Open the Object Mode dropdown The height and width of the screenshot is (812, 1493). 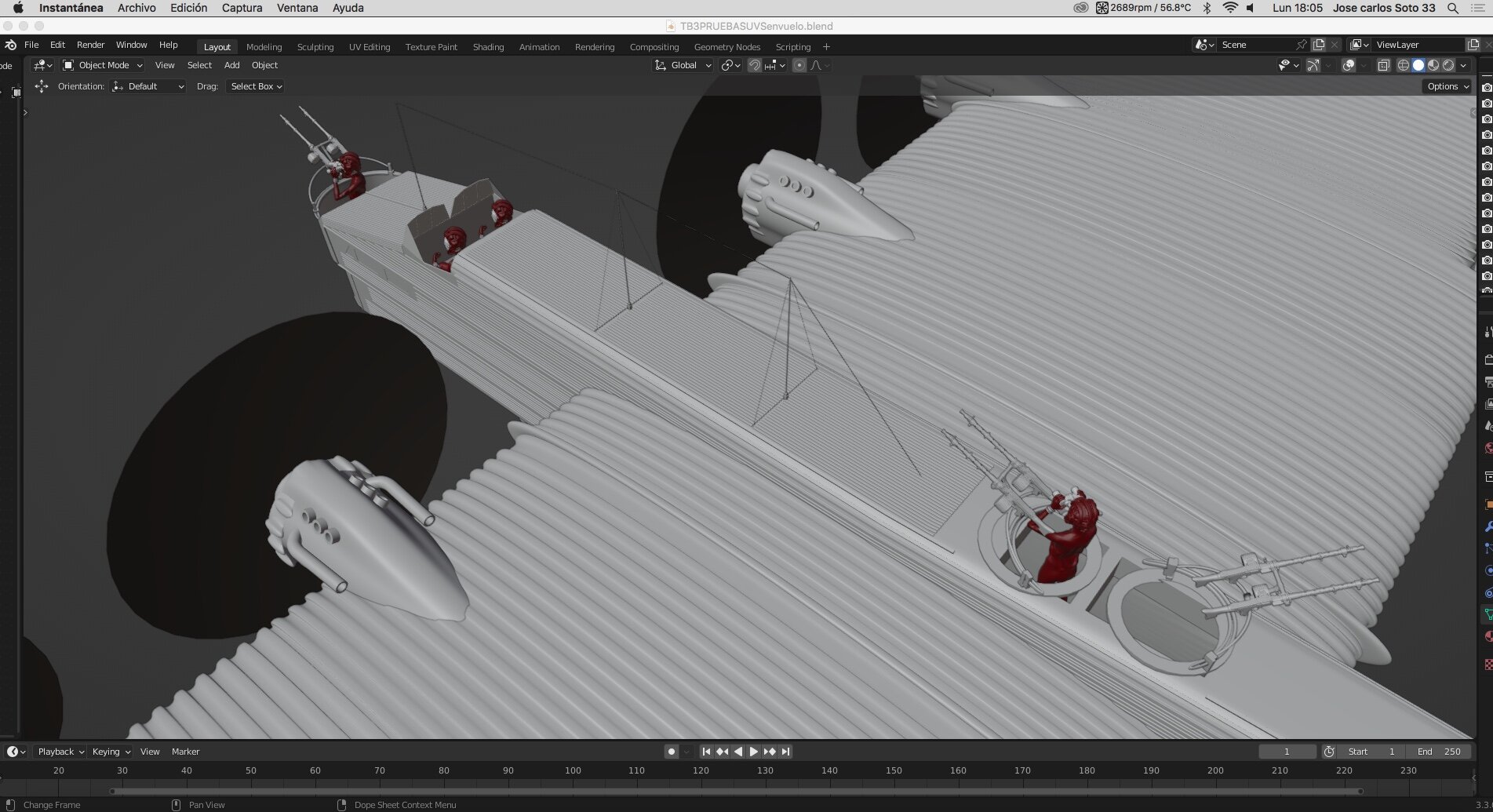pyautogui.click(x=102, y=65)
